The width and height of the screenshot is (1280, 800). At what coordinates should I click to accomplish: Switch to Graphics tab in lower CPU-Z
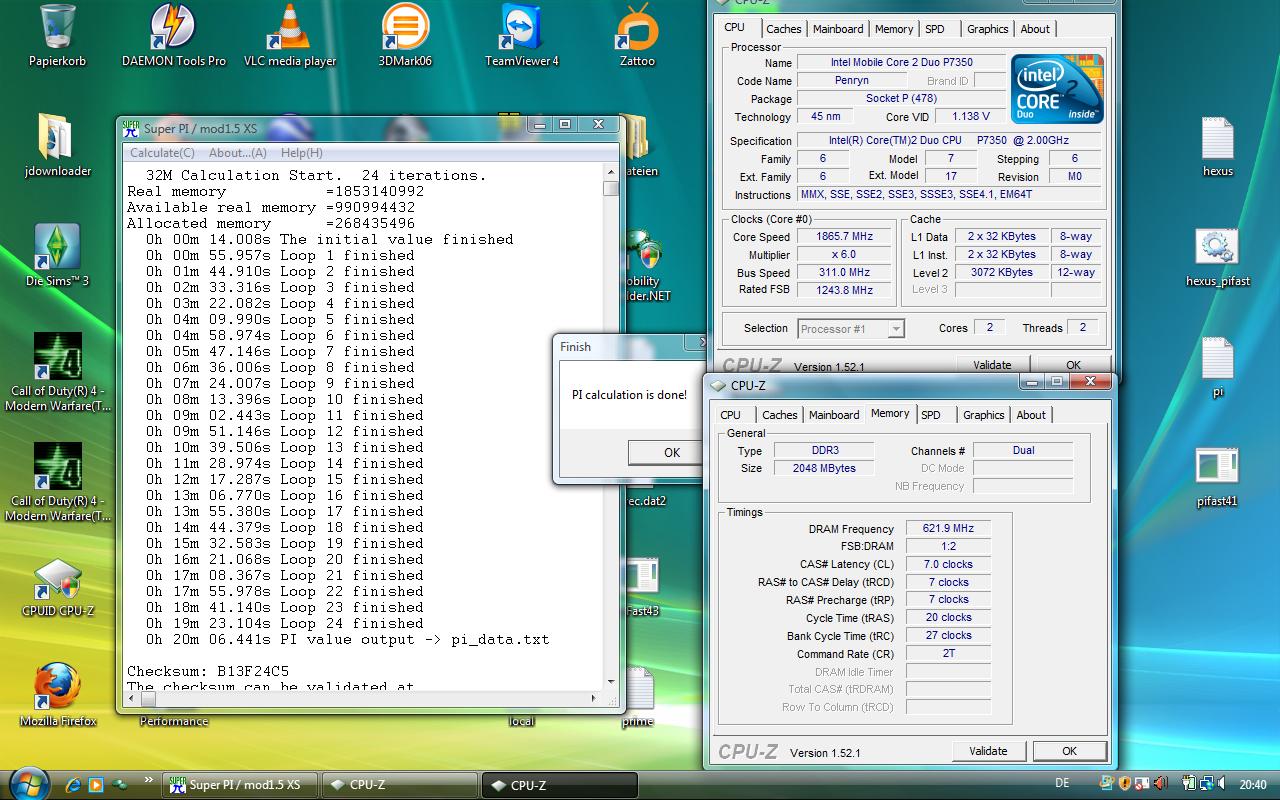[x=983, y=415]
